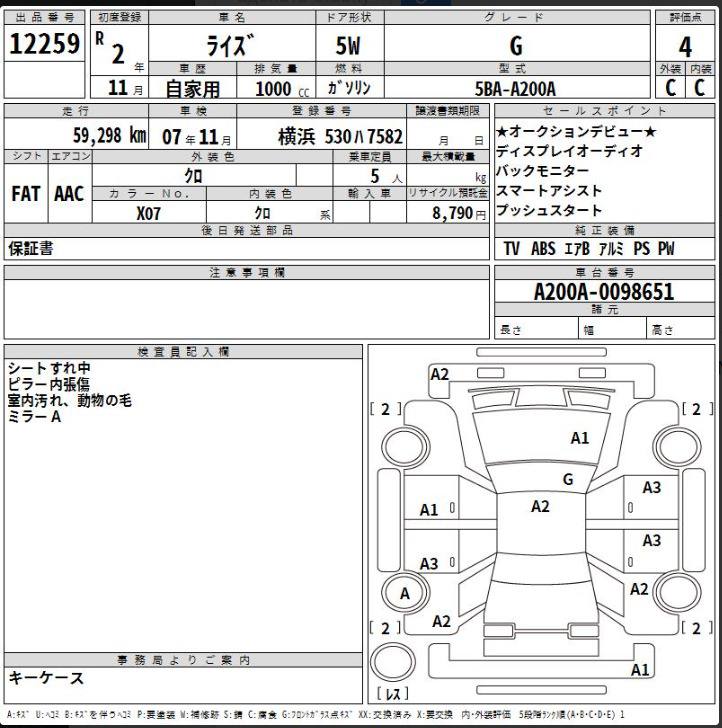
Task: Select the color number X07
Action: point(149,214)
